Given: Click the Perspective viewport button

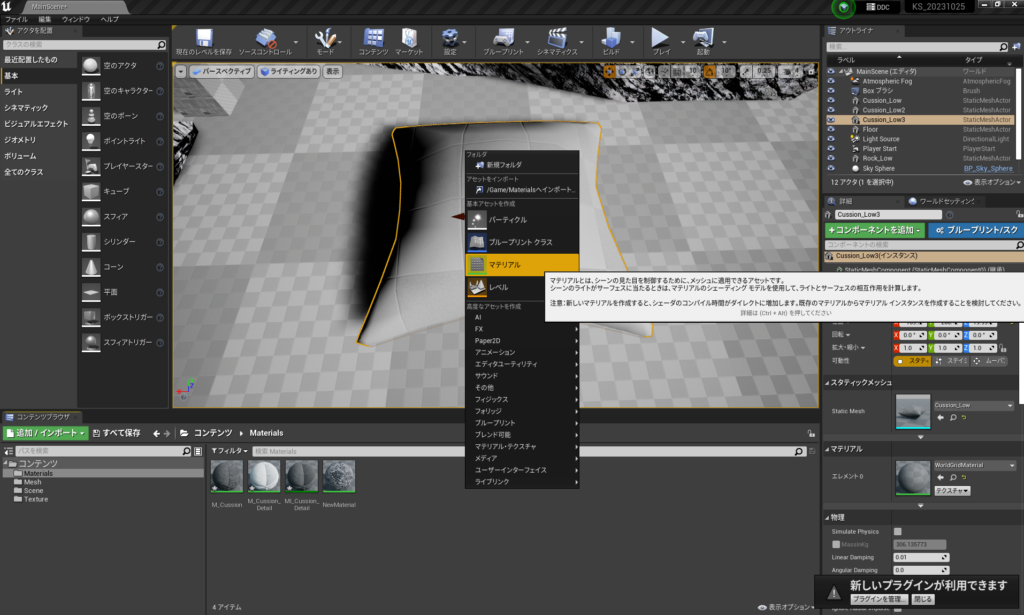Looking at the screenshot, I should [221, 72].
